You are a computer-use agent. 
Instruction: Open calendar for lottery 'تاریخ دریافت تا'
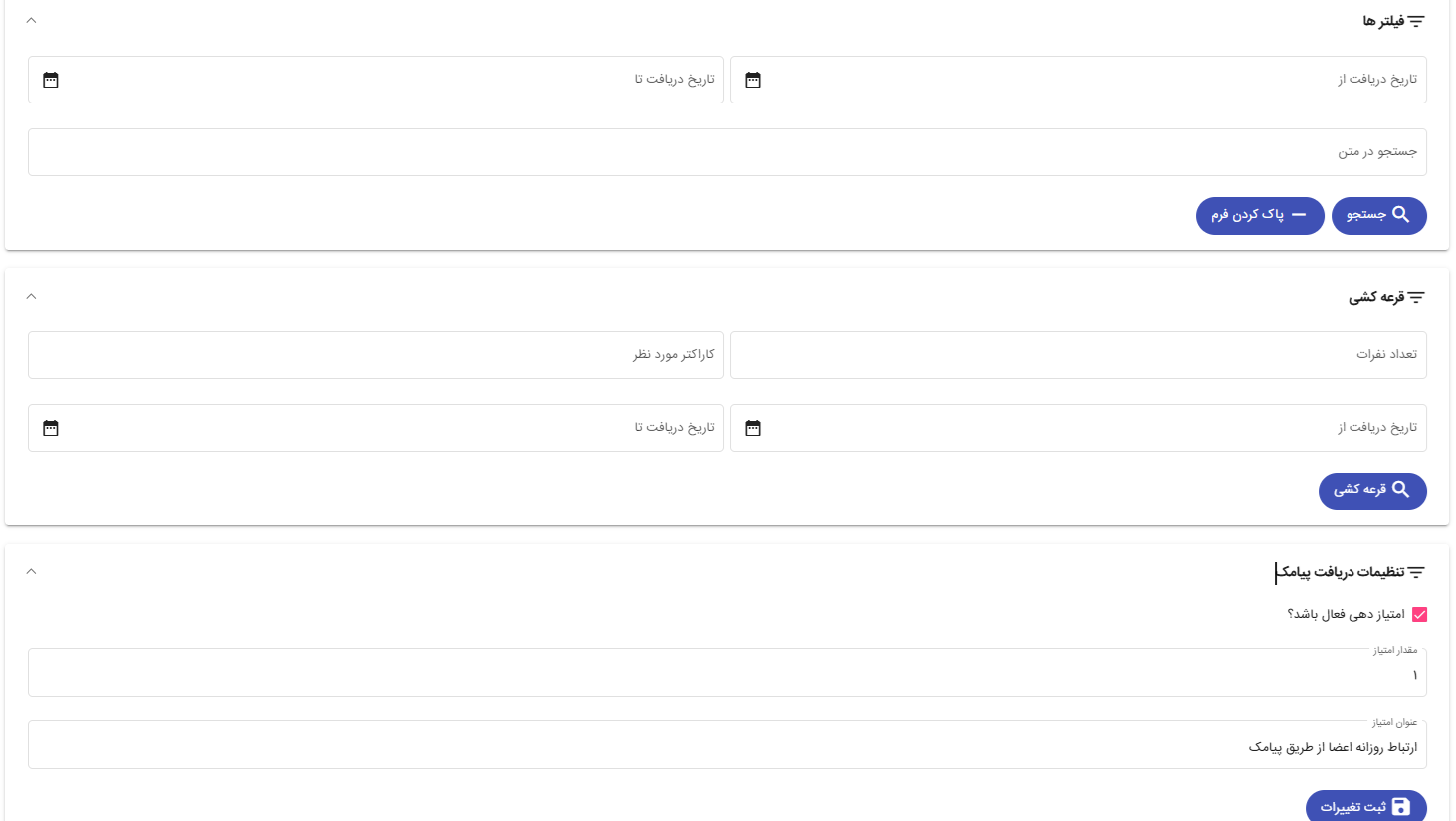point(51,428)
